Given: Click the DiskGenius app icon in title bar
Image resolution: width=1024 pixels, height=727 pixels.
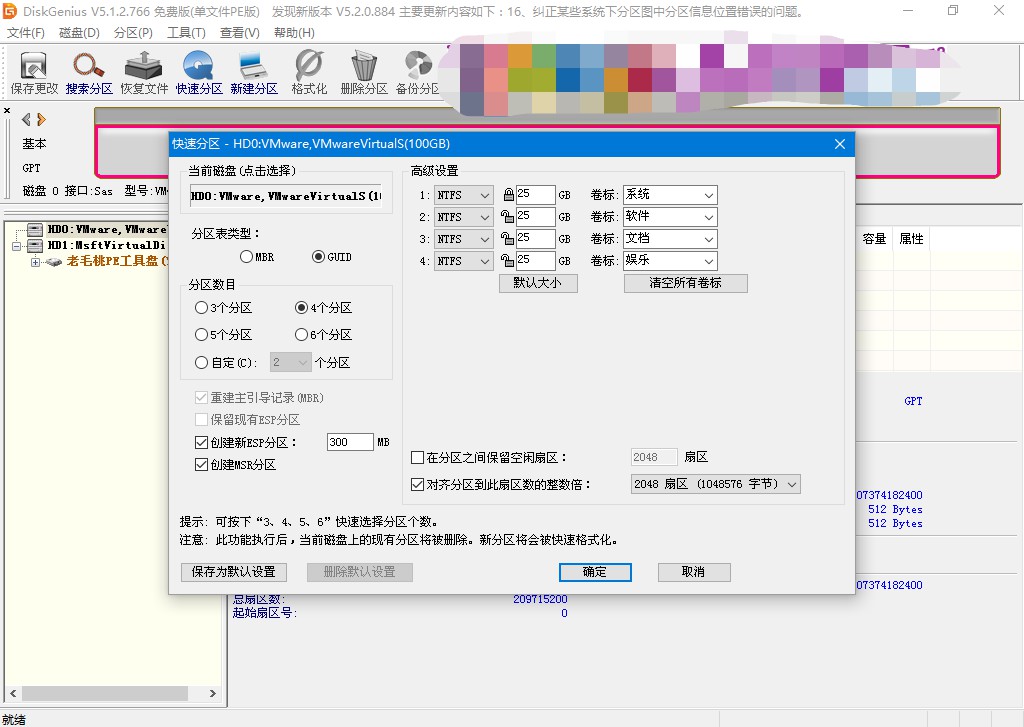Looking at the screenshot, I should tap(10, 10).
